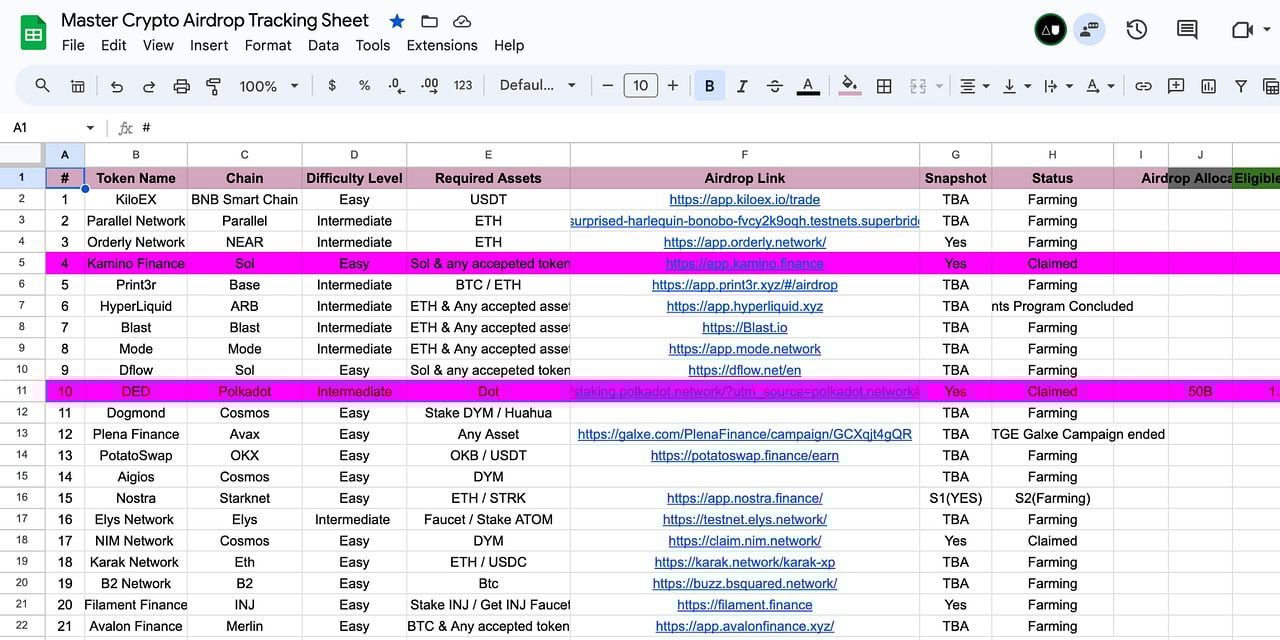Click the undo arrow icon
Screen dimensions: 1280x640
click(117, 86)
